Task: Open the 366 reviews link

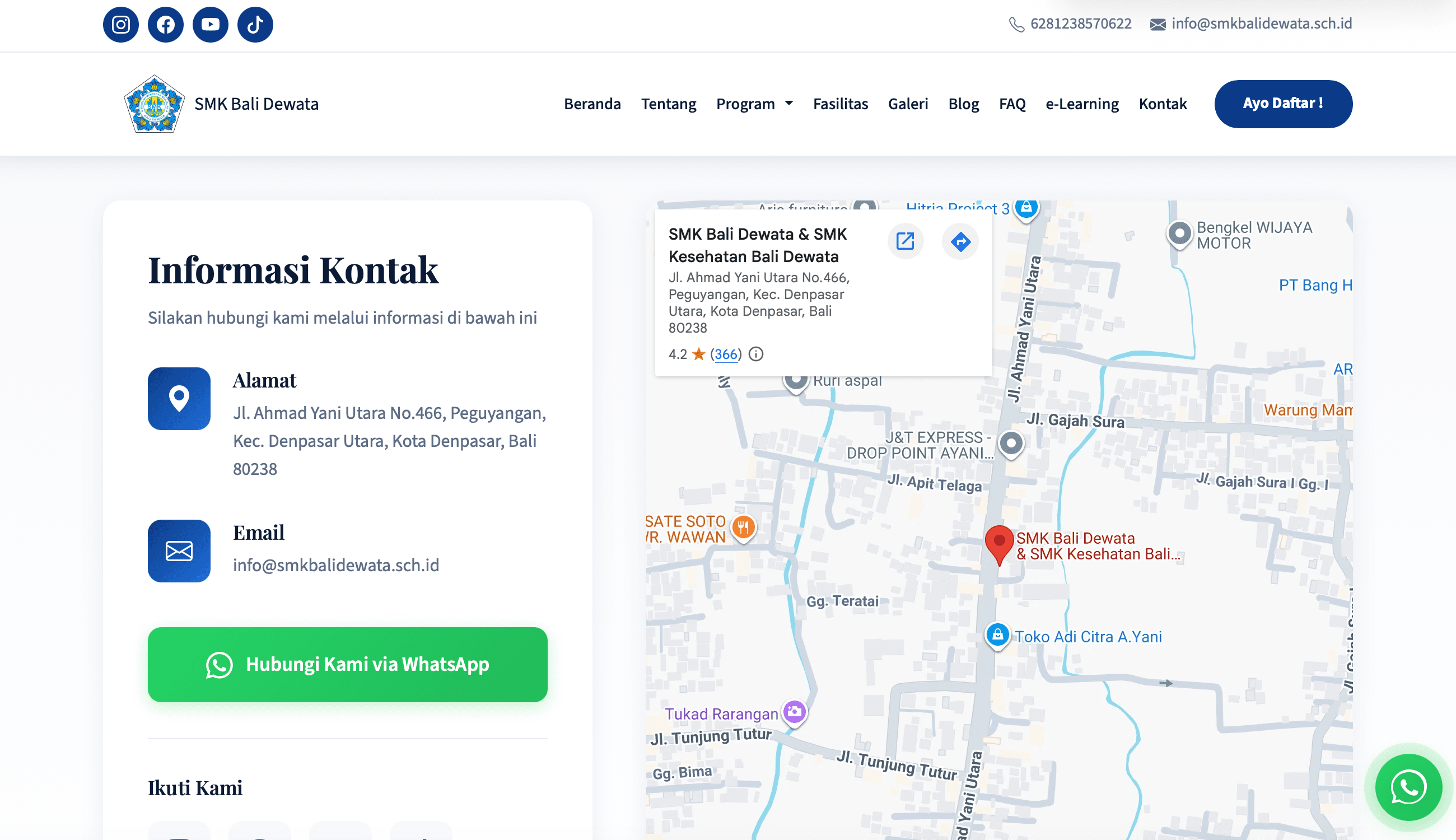Action: pos(726,354)
